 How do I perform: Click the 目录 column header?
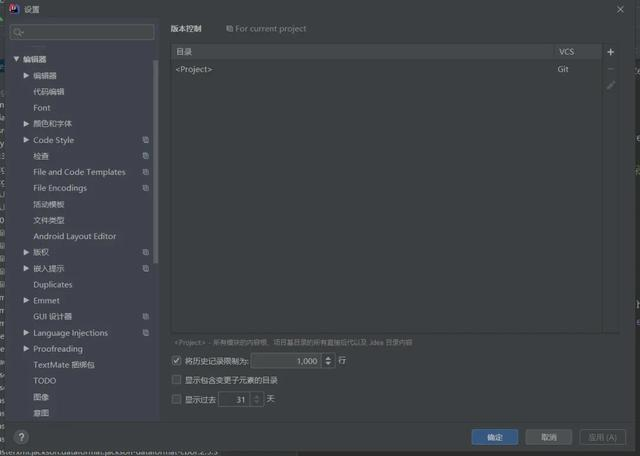363,52
